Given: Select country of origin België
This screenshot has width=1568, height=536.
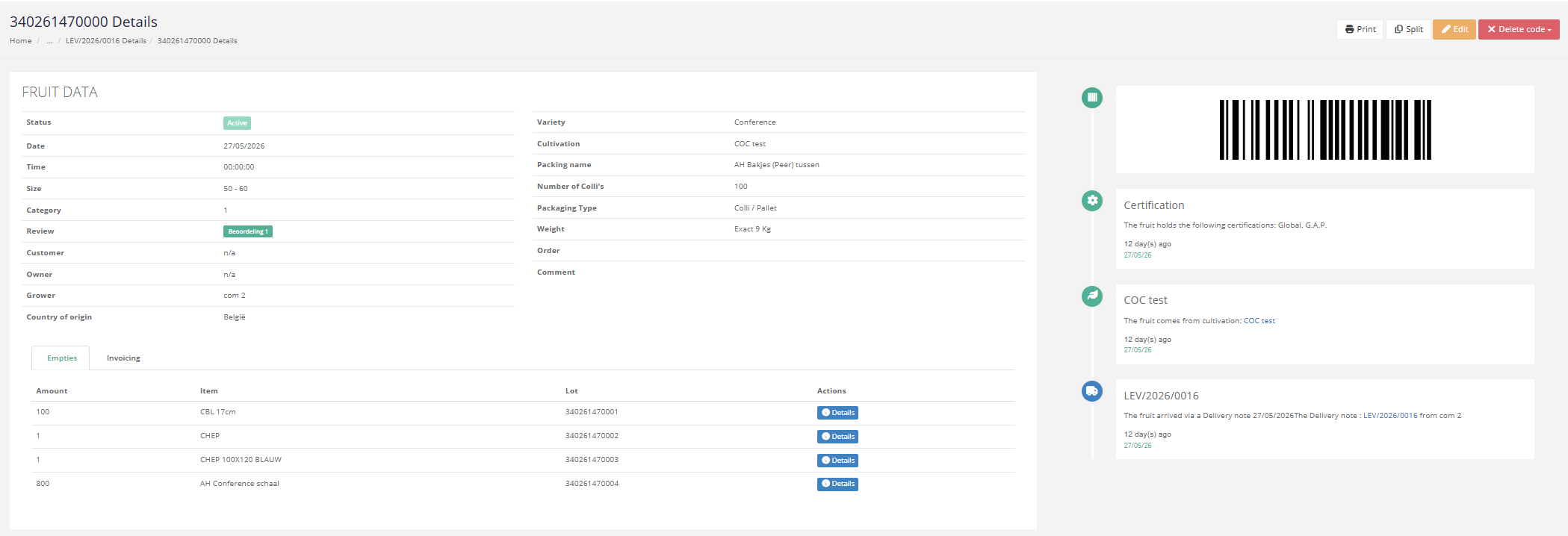Looking at the screenshot, I should coord(235,317).
